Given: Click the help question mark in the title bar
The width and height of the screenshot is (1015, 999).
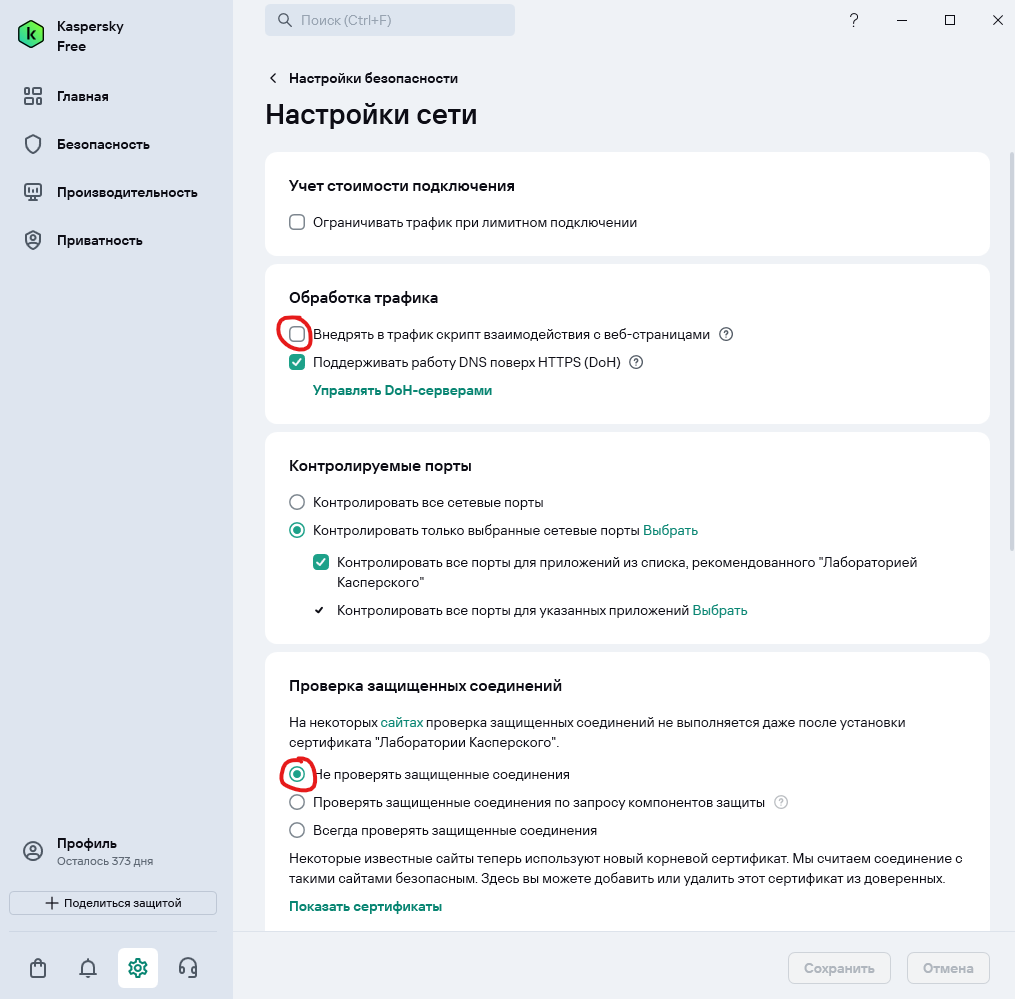Looking at the screenshot, I should 854,20.
